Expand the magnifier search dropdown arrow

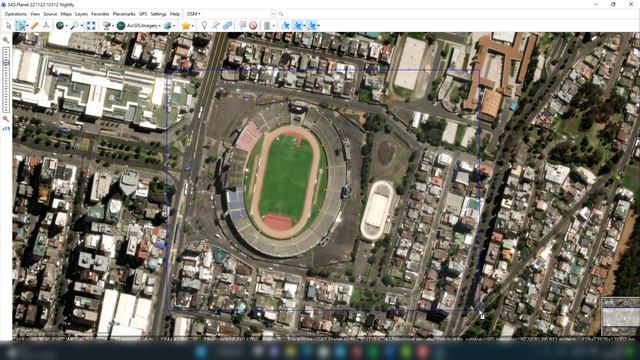(82, 26)
